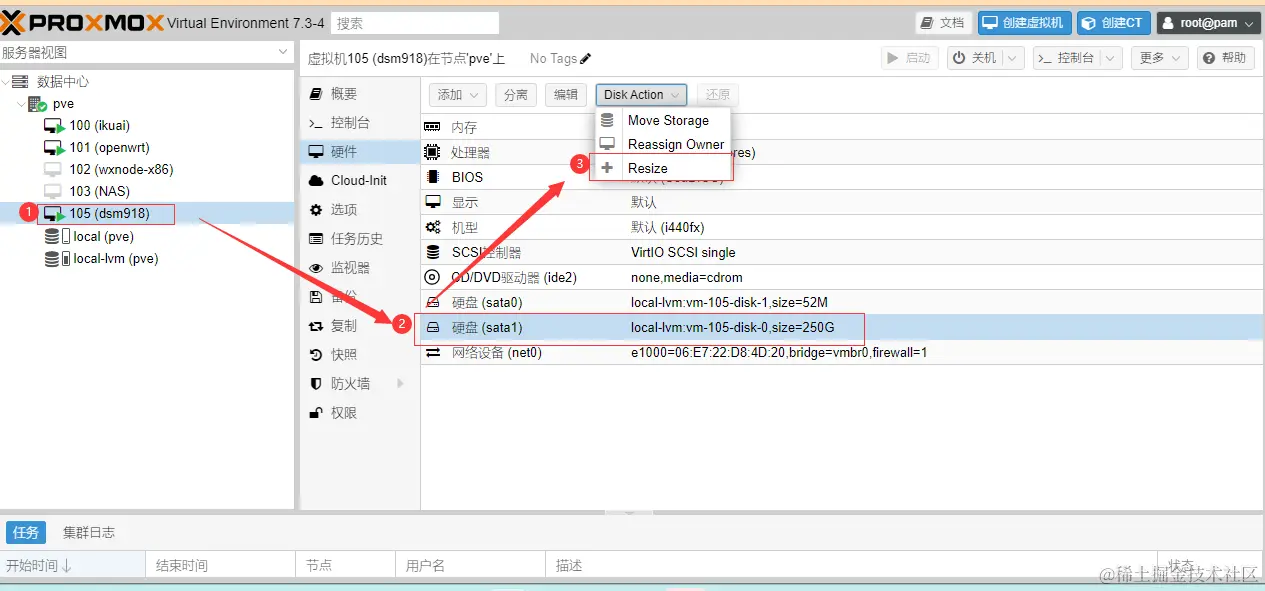Open the Cloud-Init tab
This screenshot has width=1265, height=591.
360,180
